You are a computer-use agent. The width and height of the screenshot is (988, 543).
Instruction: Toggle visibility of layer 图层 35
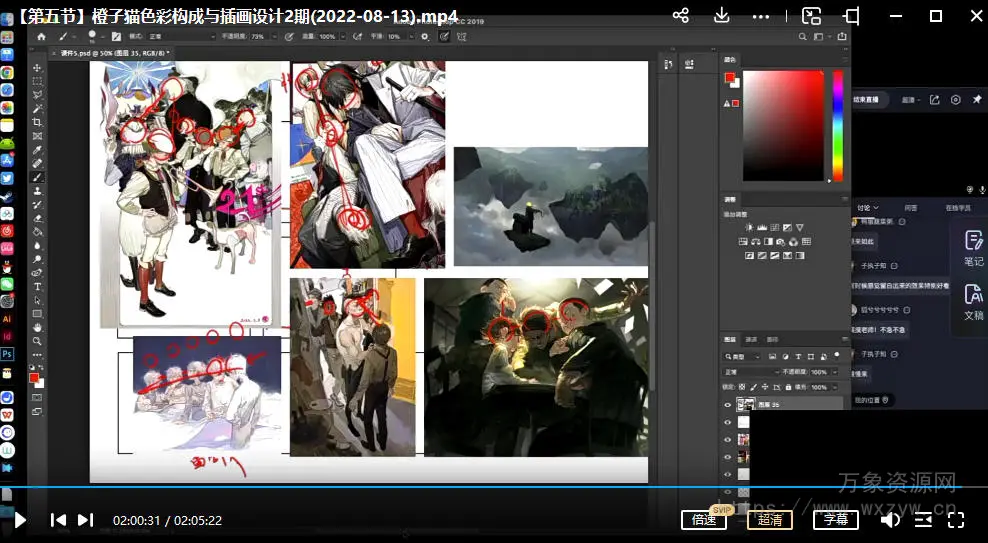tap(727, 404)
